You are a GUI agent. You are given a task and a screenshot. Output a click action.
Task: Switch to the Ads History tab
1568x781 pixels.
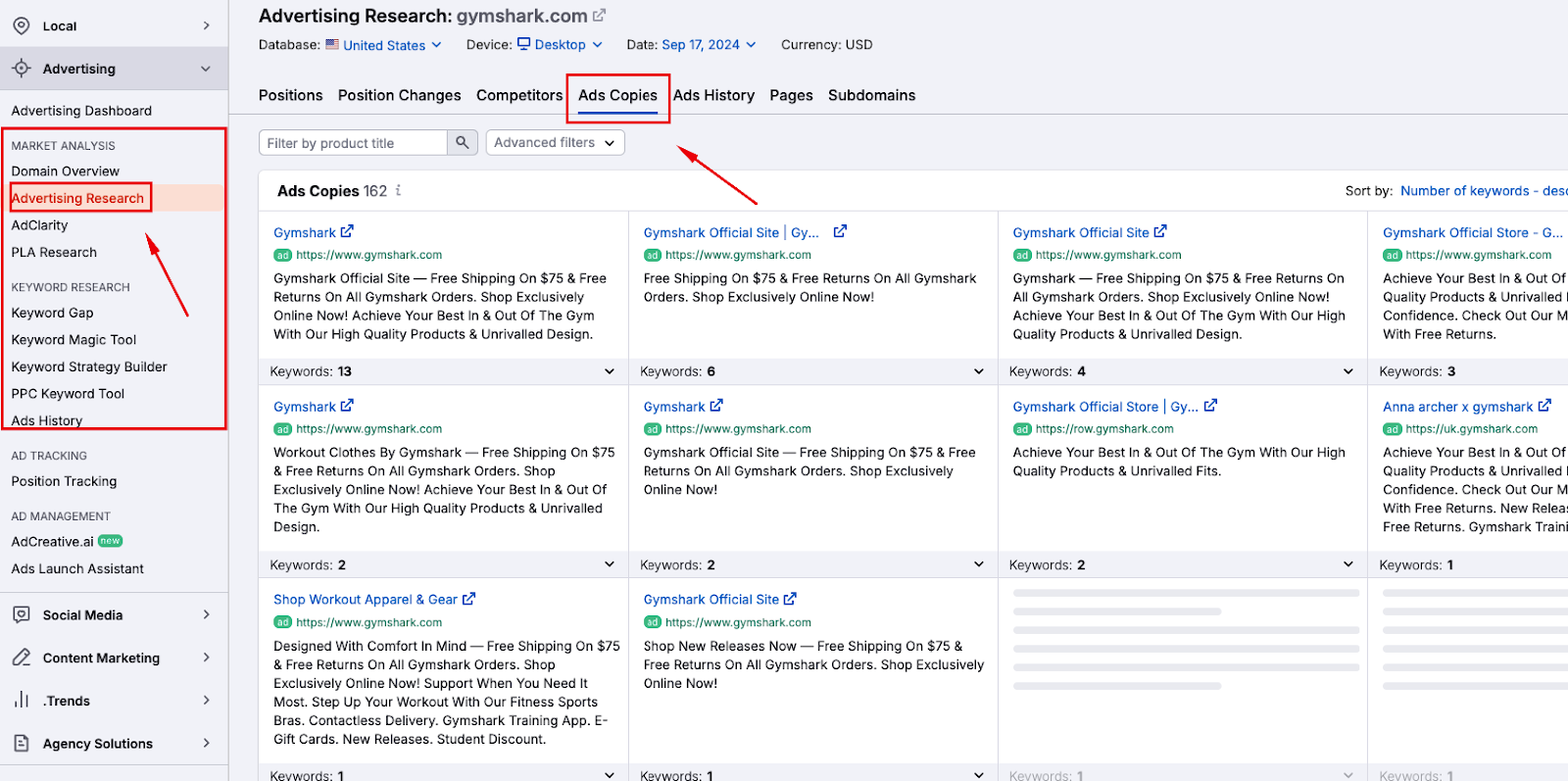tap(713, 95)
